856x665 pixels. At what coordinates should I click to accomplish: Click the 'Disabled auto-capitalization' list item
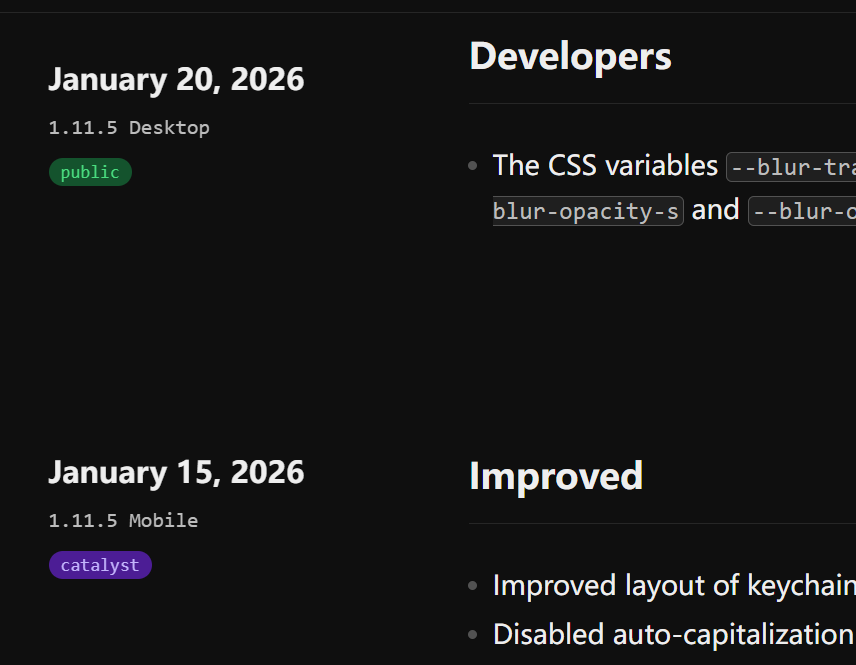pos(673,634)
